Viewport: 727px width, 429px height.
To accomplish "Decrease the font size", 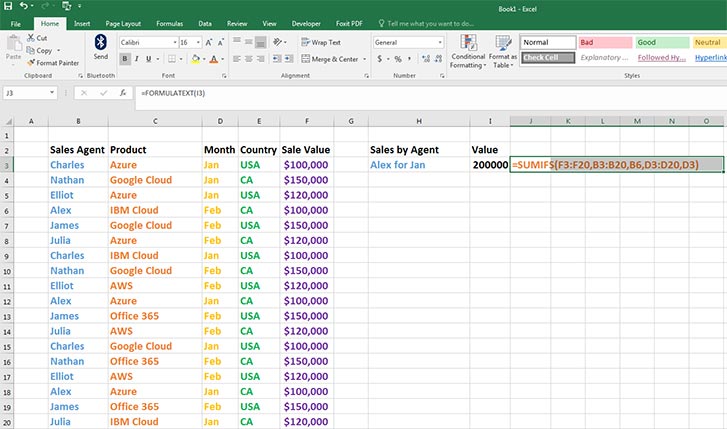I will click(x=221, y=42).
